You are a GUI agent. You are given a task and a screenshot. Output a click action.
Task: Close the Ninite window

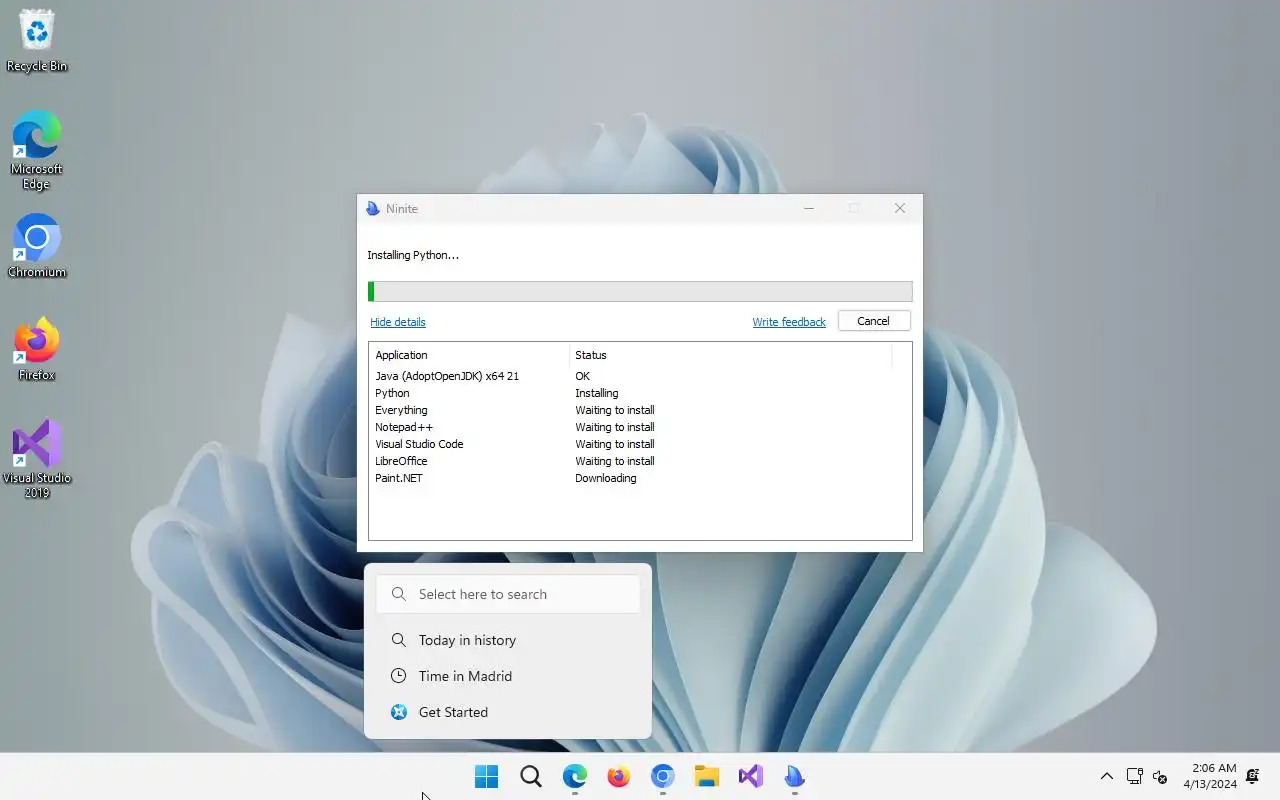(x=900, y=208)
